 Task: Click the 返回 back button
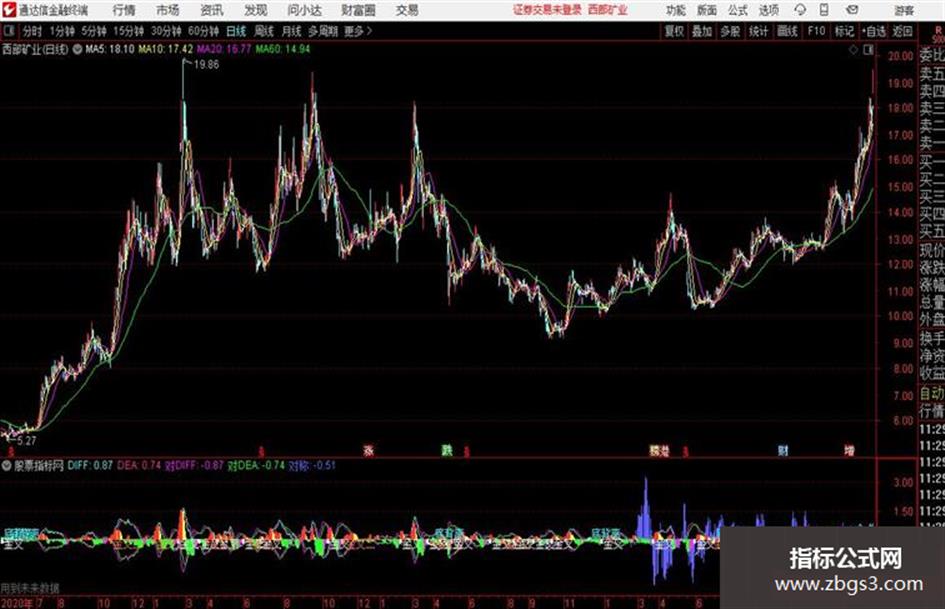902,31
